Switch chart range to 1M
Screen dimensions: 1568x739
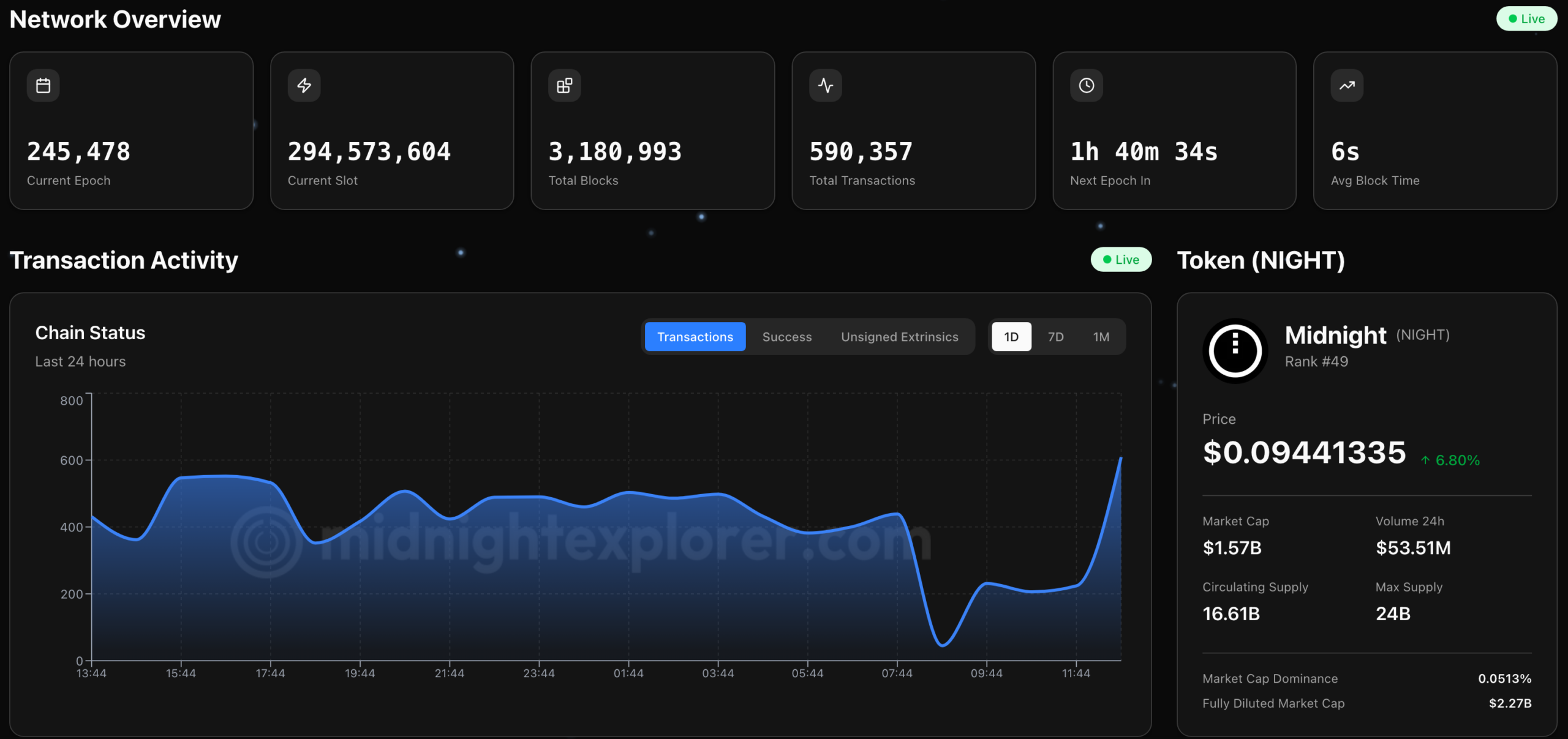tap(1101, 337)
